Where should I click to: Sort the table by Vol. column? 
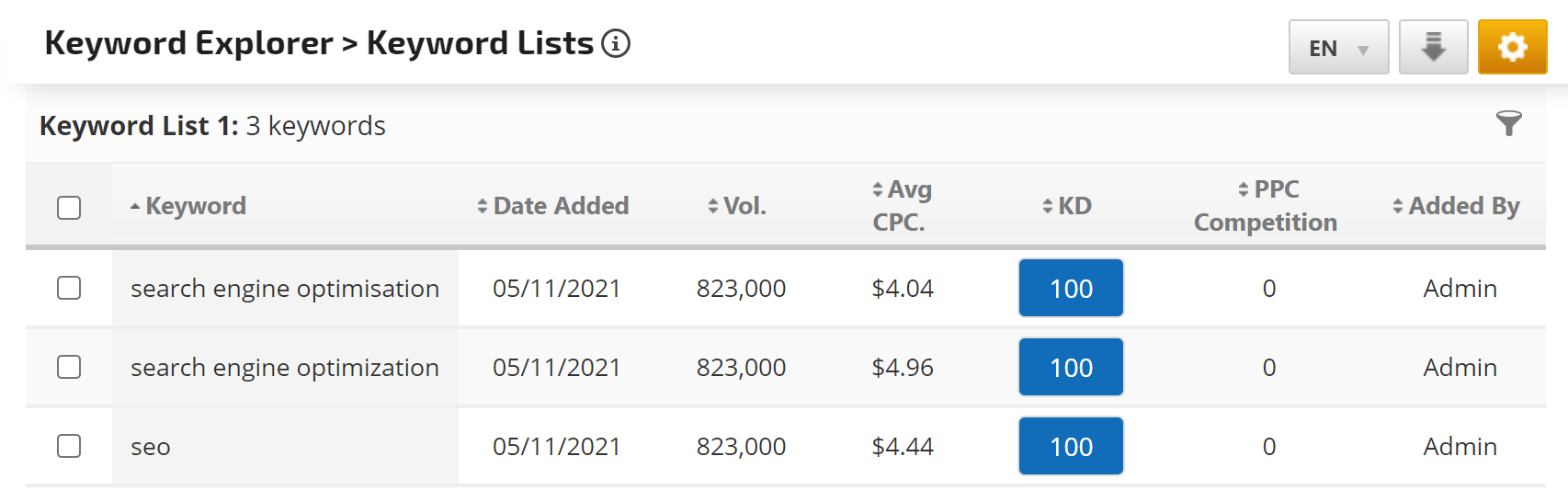pyautogui.click(x=737, y=206)
